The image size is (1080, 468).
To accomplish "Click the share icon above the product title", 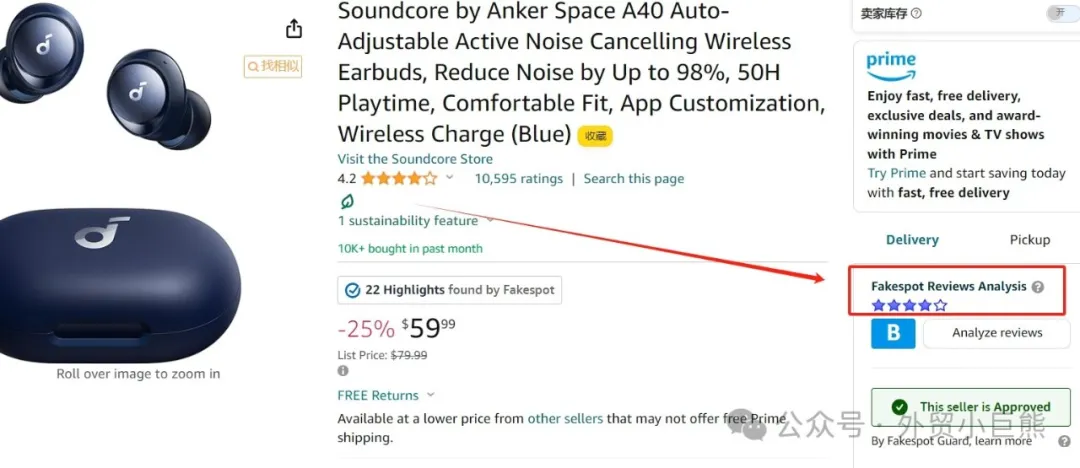I will [293, 28].
